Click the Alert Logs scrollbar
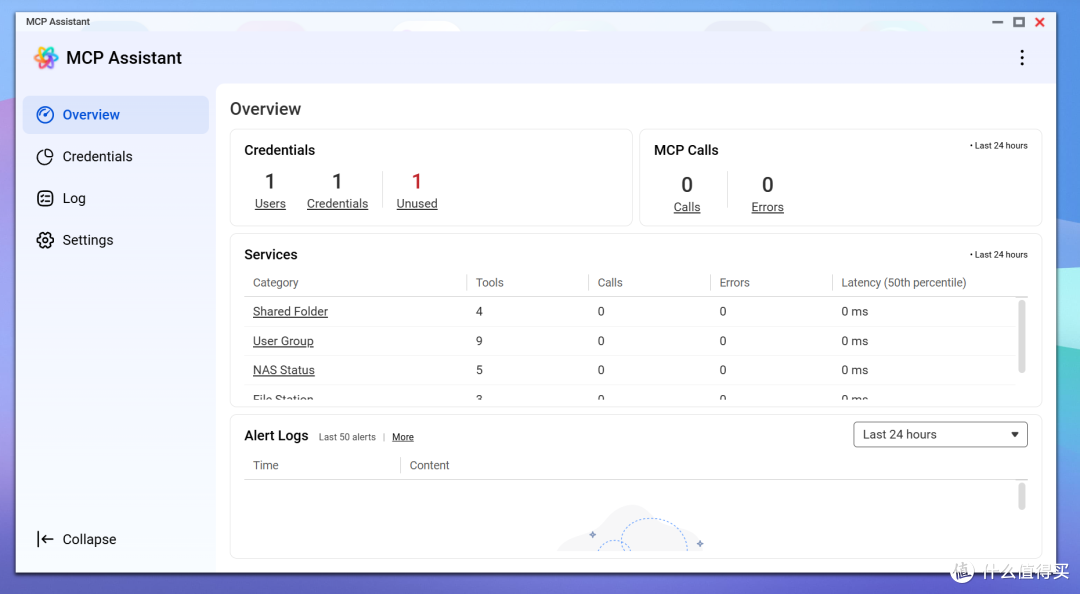The width and height of the screenshot is (1080, 594). [1021, 496]
